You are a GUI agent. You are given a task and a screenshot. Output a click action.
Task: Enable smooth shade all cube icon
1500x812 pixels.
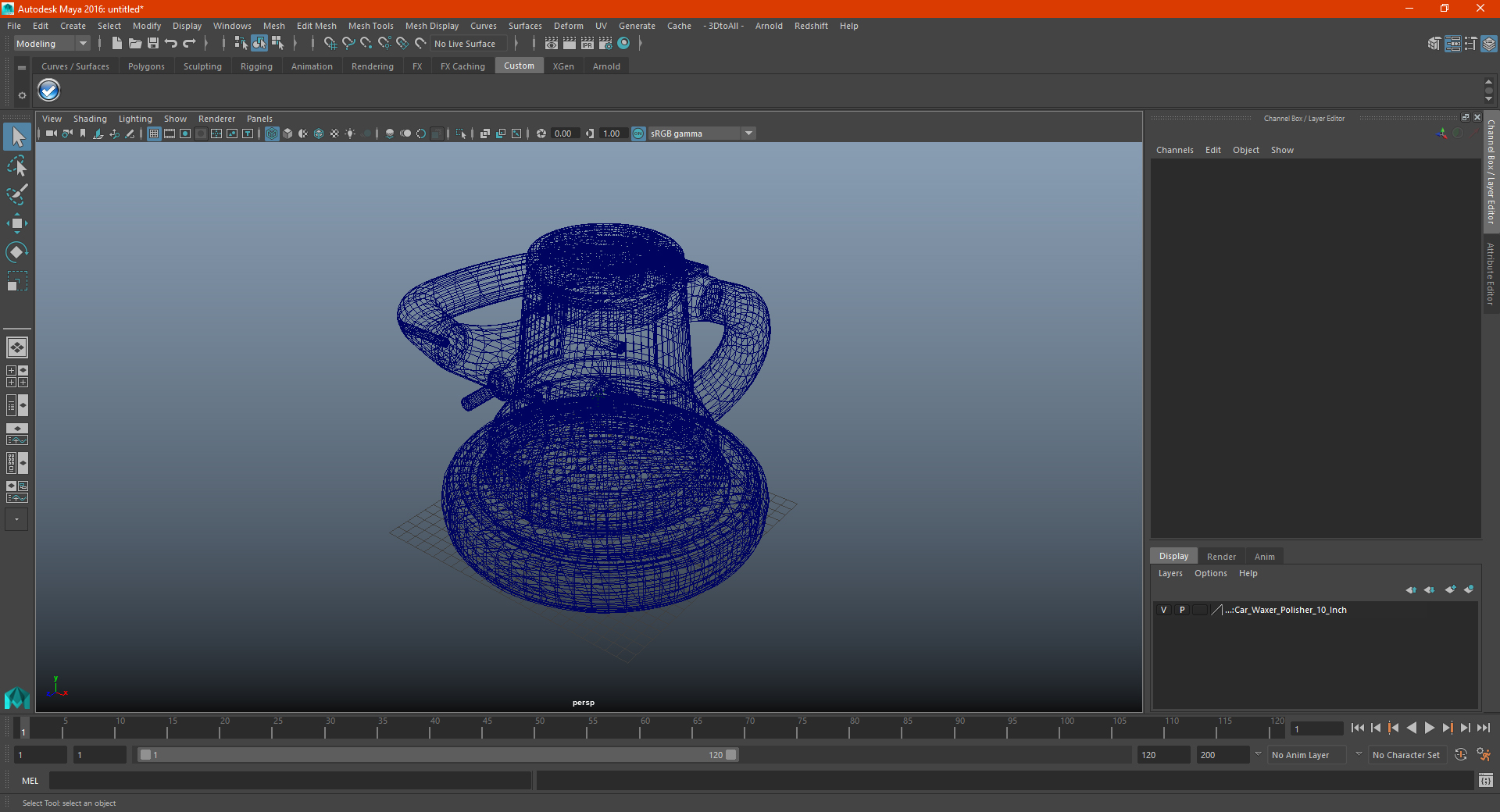pyautogui.click(x=287, y=134)
